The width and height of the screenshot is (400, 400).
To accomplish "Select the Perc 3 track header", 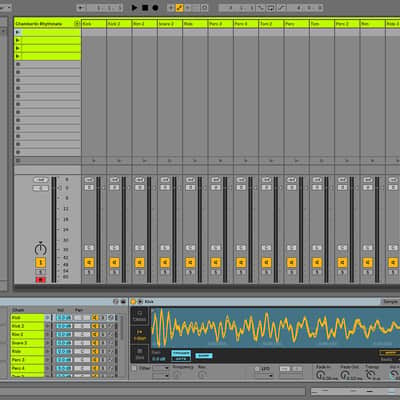I will (x=220, y=24).
